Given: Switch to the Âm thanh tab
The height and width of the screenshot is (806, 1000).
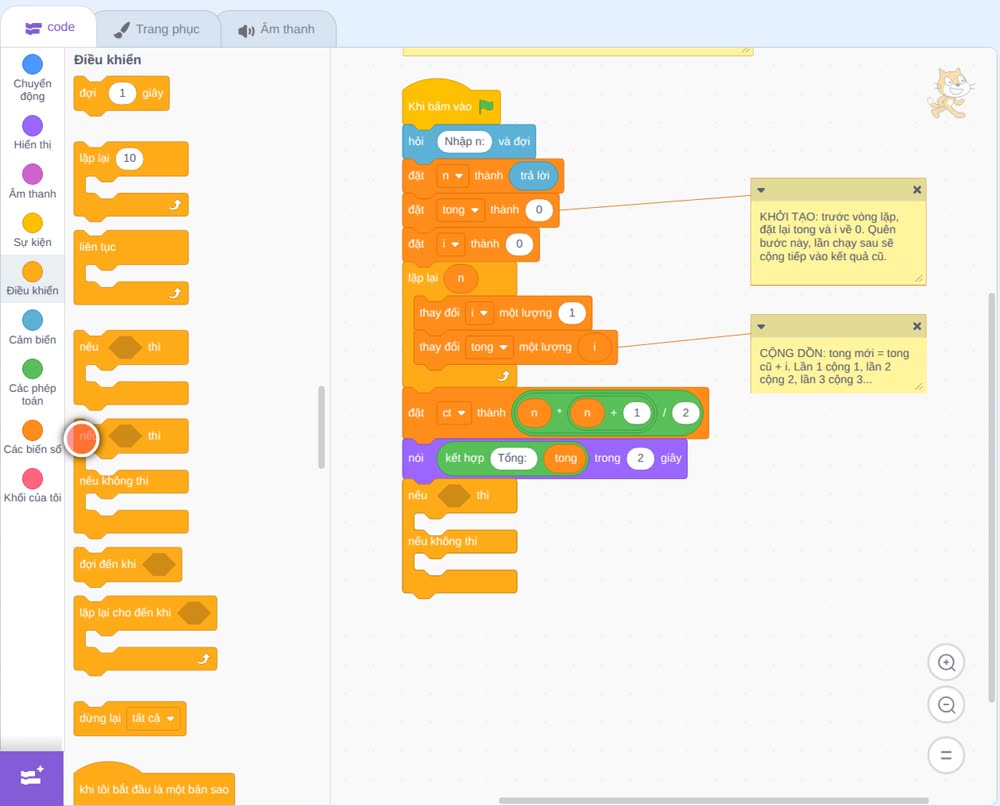Looking at the screenshot, I should tap(277, 29).
